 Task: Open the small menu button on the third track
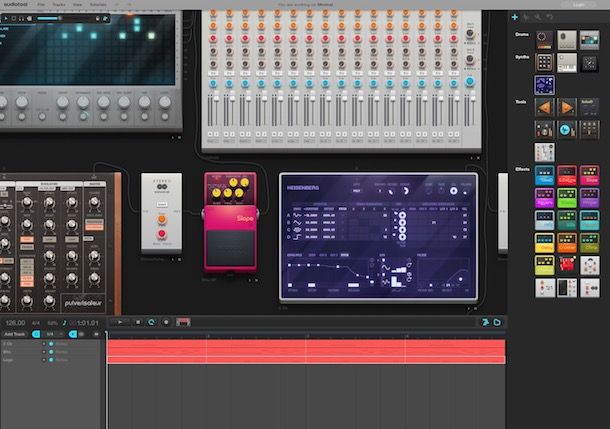coord(44,360)
